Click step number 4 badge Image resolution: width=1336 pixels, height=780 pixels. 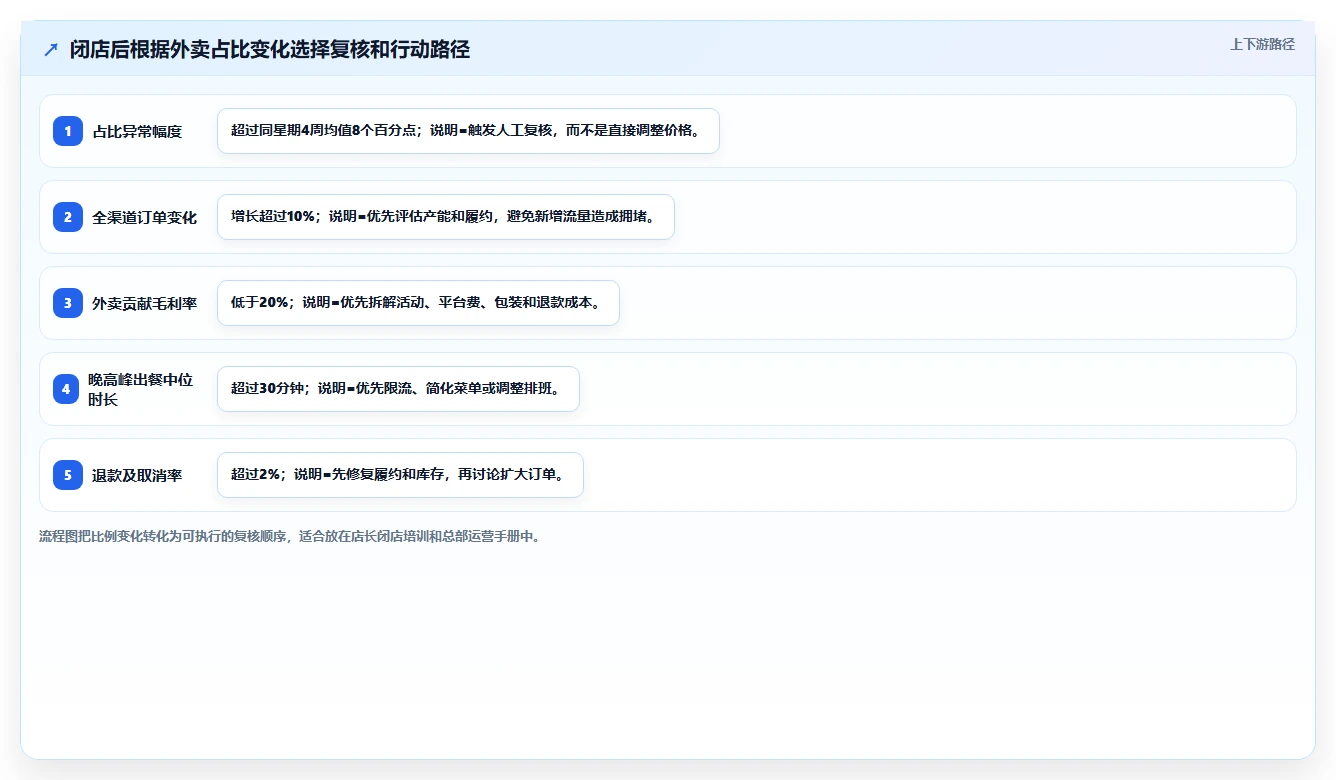tap(68, 389)
